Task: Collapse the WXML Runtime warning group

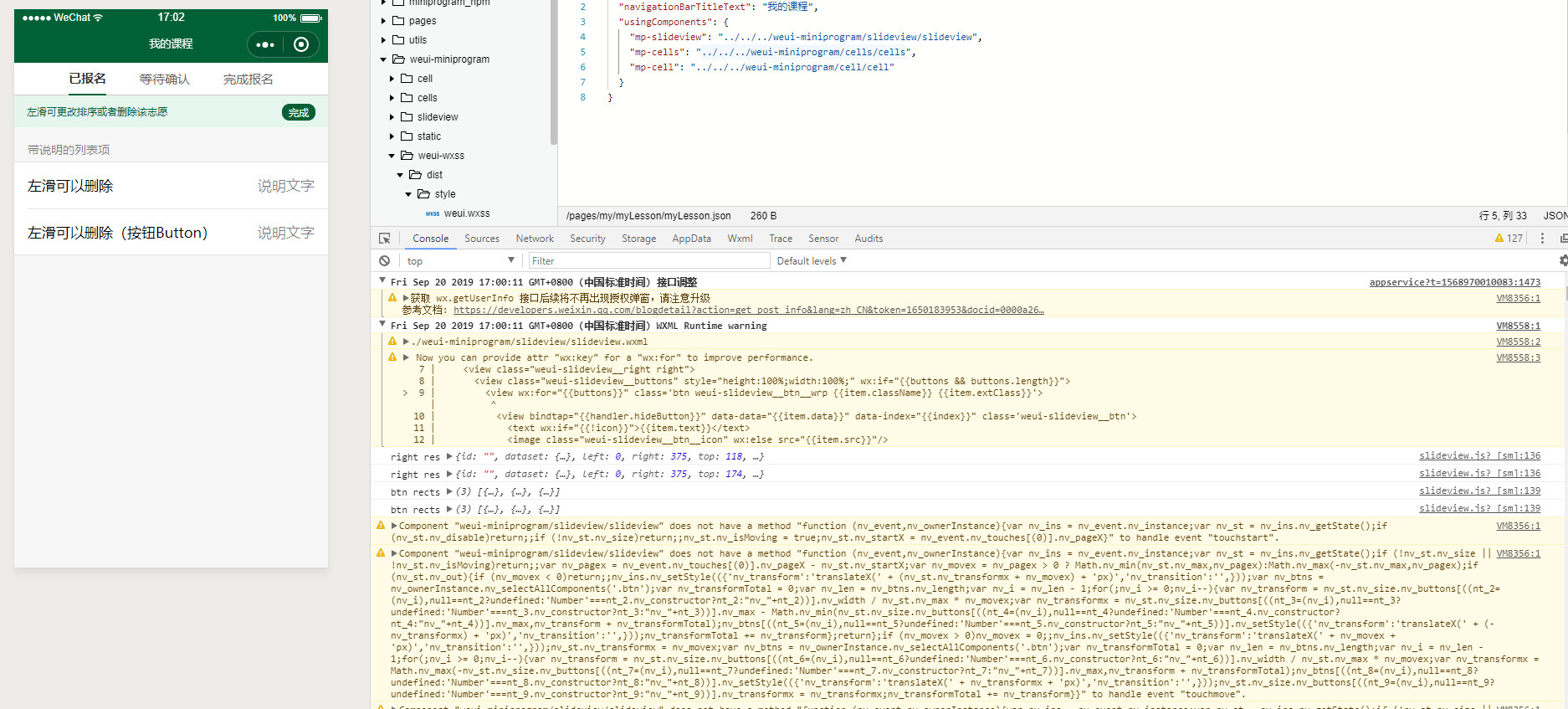Action: (x=382, y=325)
